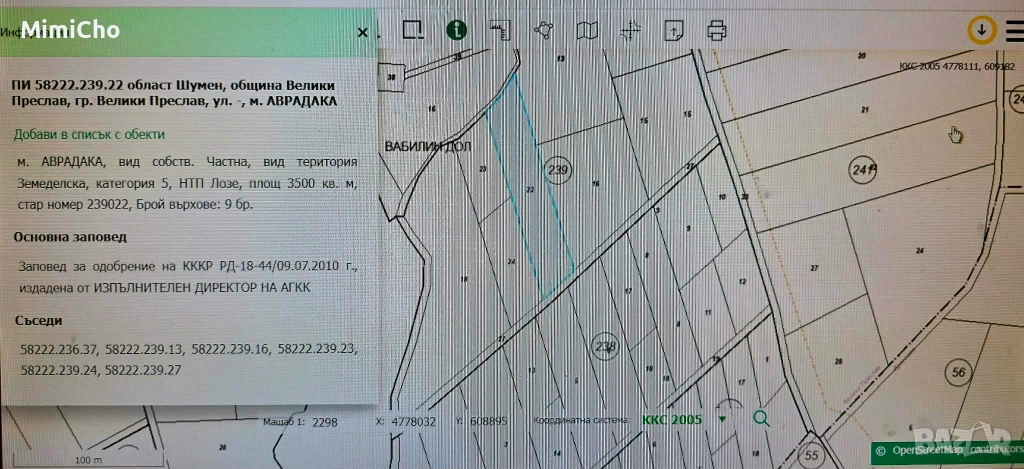The height and width of the screenshot is (469, 1024).
Task: Choose the polygon drawing tool
Action: (544, 30)
